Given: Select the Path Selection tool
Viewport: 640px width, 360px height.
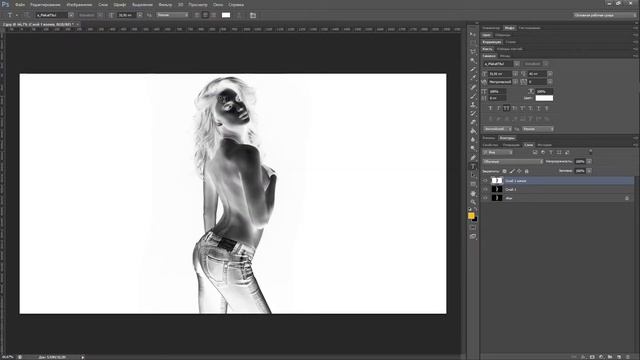Looking at the screenshot, I should (x=473, y=176).
